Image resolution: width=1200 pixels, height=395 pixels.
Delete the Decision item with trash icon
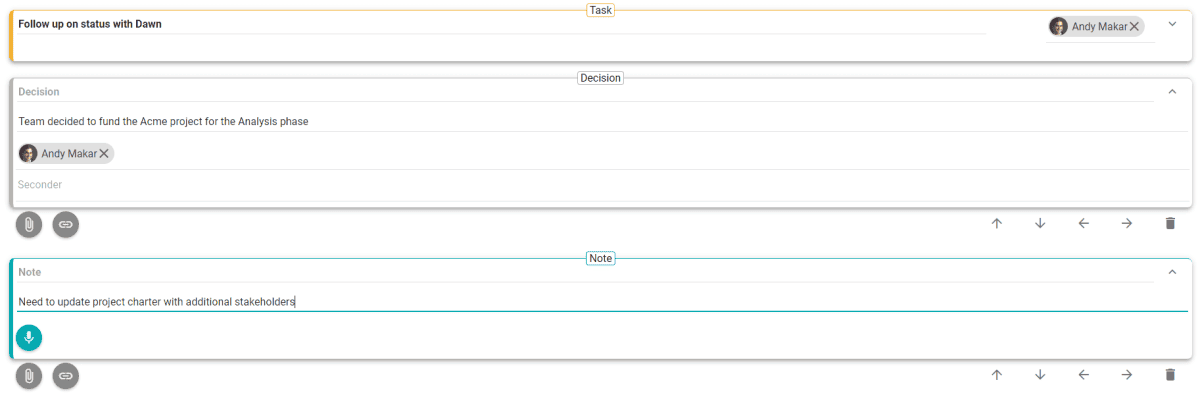pos(1170,223)
